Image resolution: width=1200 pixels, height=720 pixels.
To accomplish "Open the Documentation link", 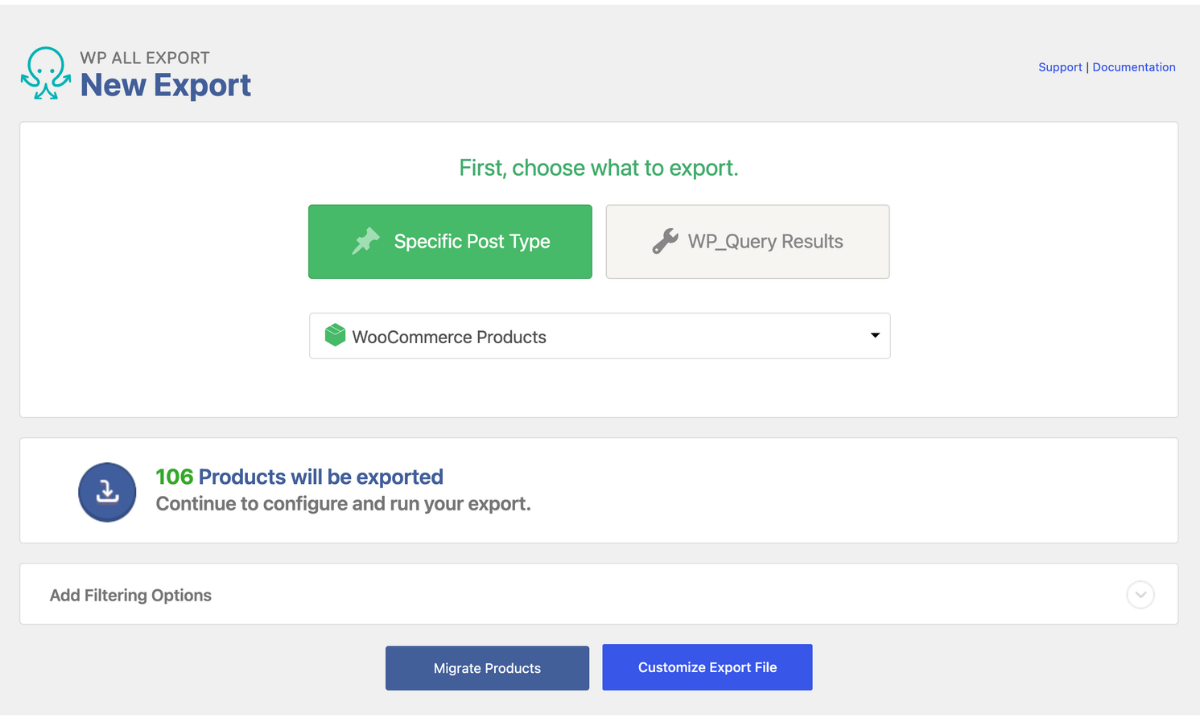I will pyautogui.click(x=1134, y=67).
